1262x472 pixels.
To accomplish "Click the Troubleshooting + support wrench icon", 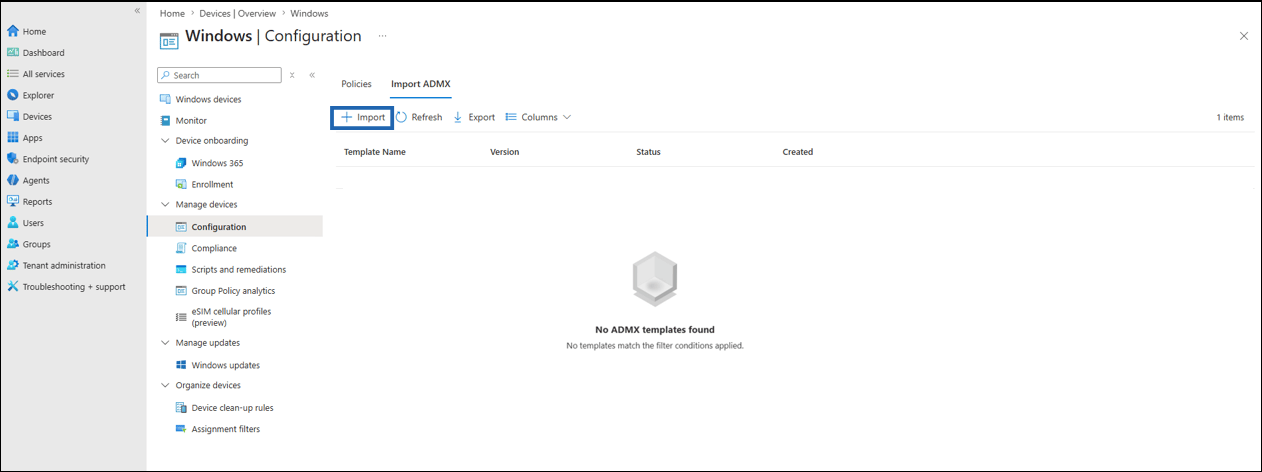I will coord(13,287).
